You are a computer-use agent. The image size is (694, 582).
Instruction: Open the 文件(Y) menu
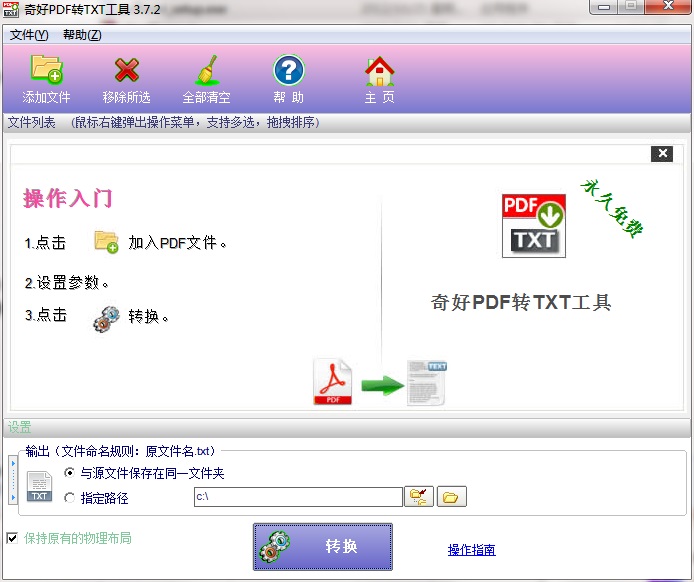click(29, 35)
